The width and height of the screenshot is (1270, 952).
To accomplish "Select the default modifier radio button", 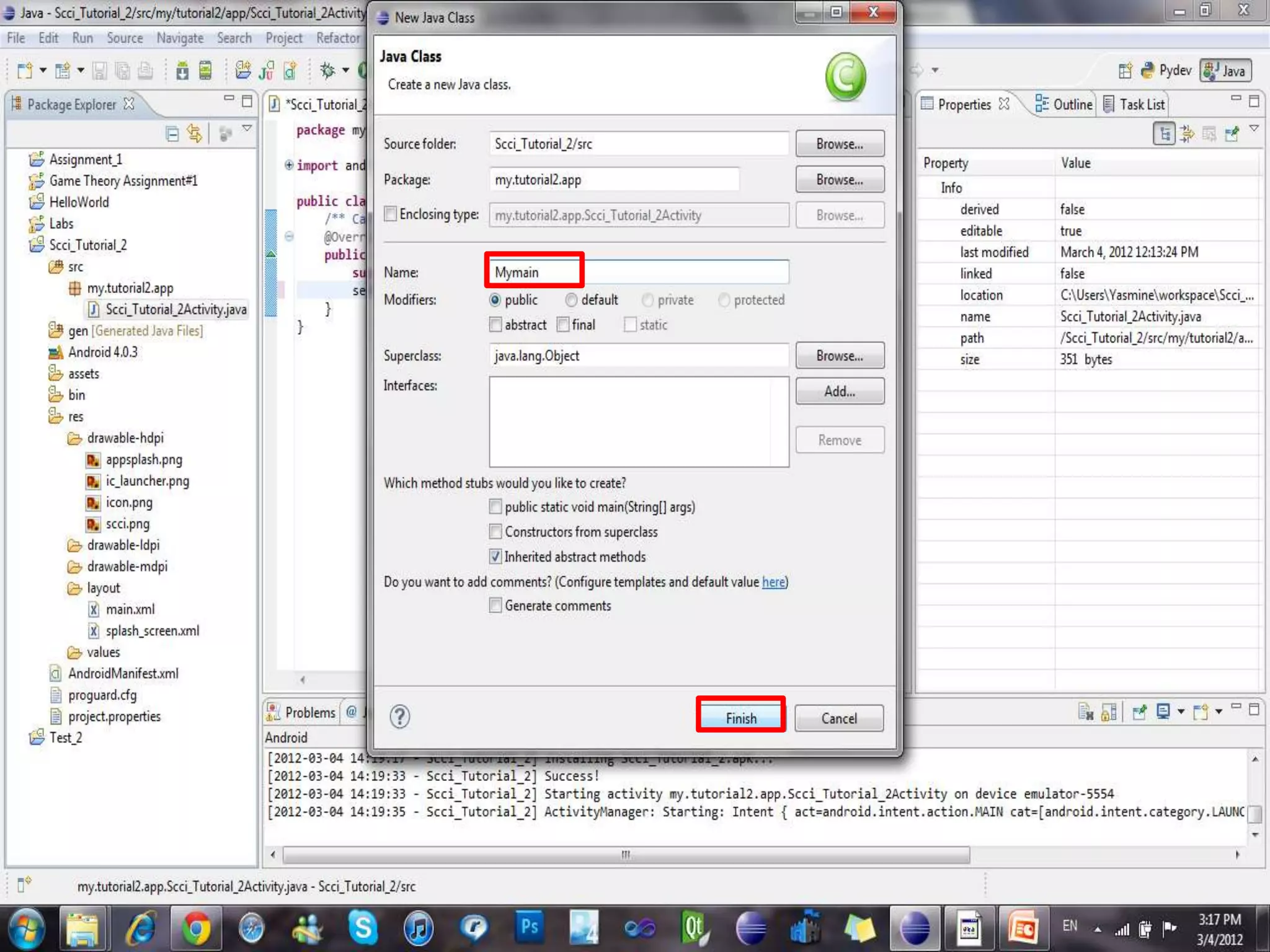I will click(x=571, y=300).
